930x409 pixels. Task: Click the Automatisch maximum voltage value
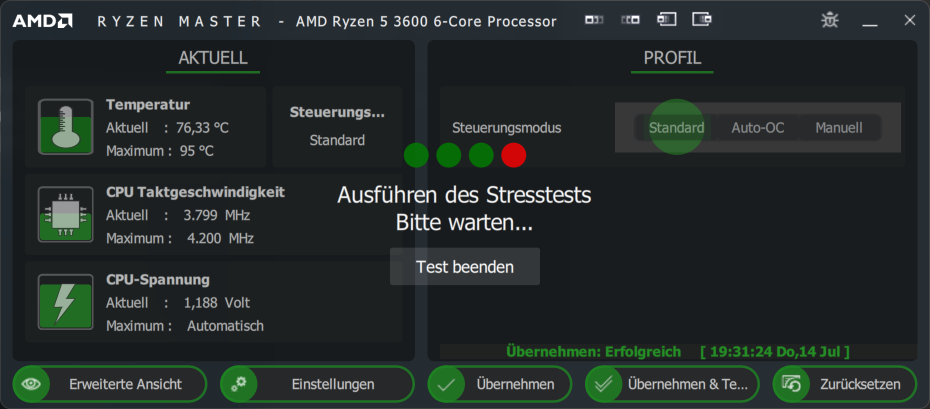[225, 326]
